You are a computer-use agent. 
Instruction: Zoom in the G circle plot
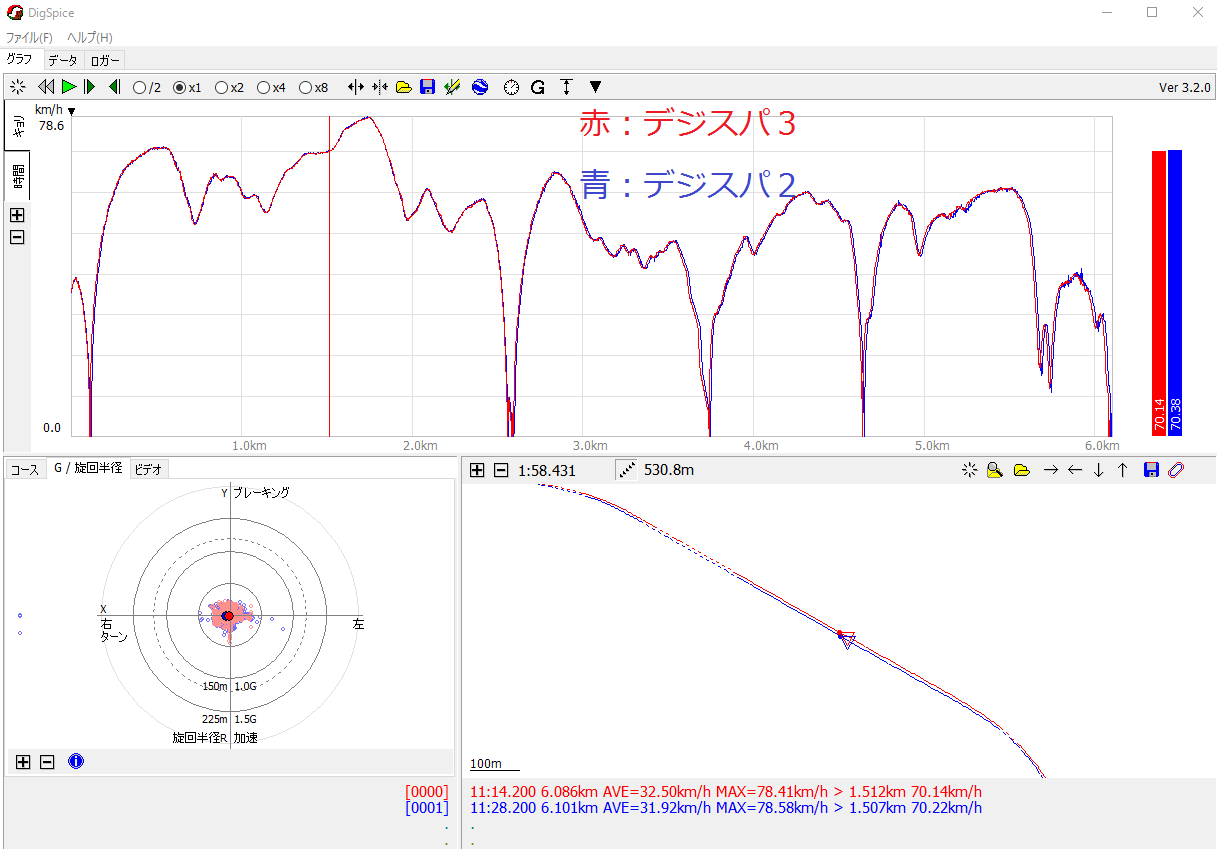[x=23, y=762]
